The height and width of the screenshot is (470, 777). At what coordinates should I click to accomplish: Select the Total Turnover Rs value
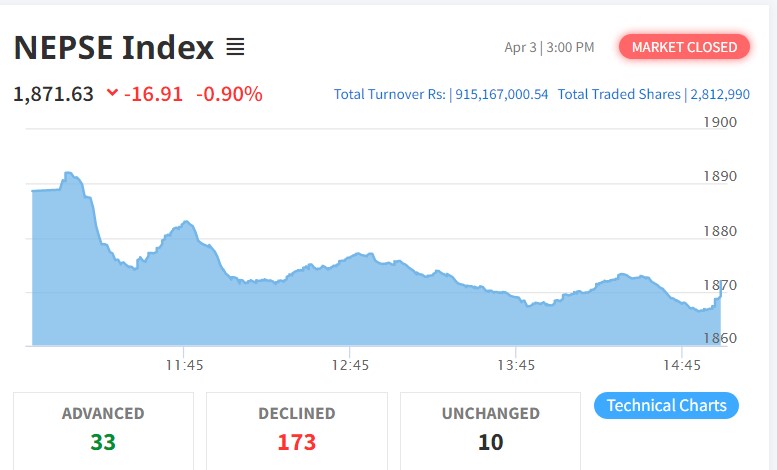[501, 94]
